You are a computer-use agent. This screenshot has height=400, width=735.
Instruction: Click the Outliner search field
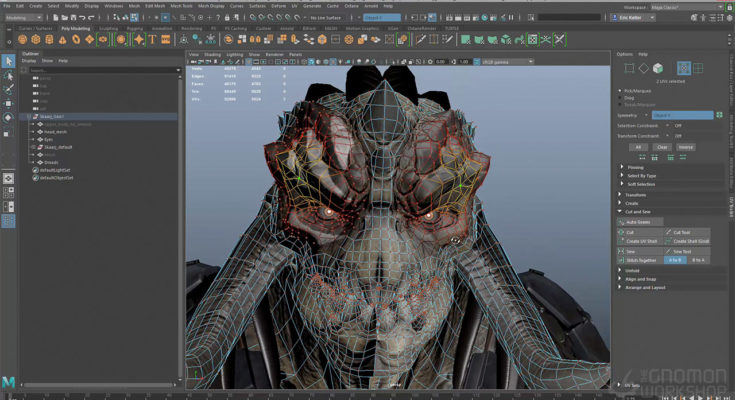[104, 70]
